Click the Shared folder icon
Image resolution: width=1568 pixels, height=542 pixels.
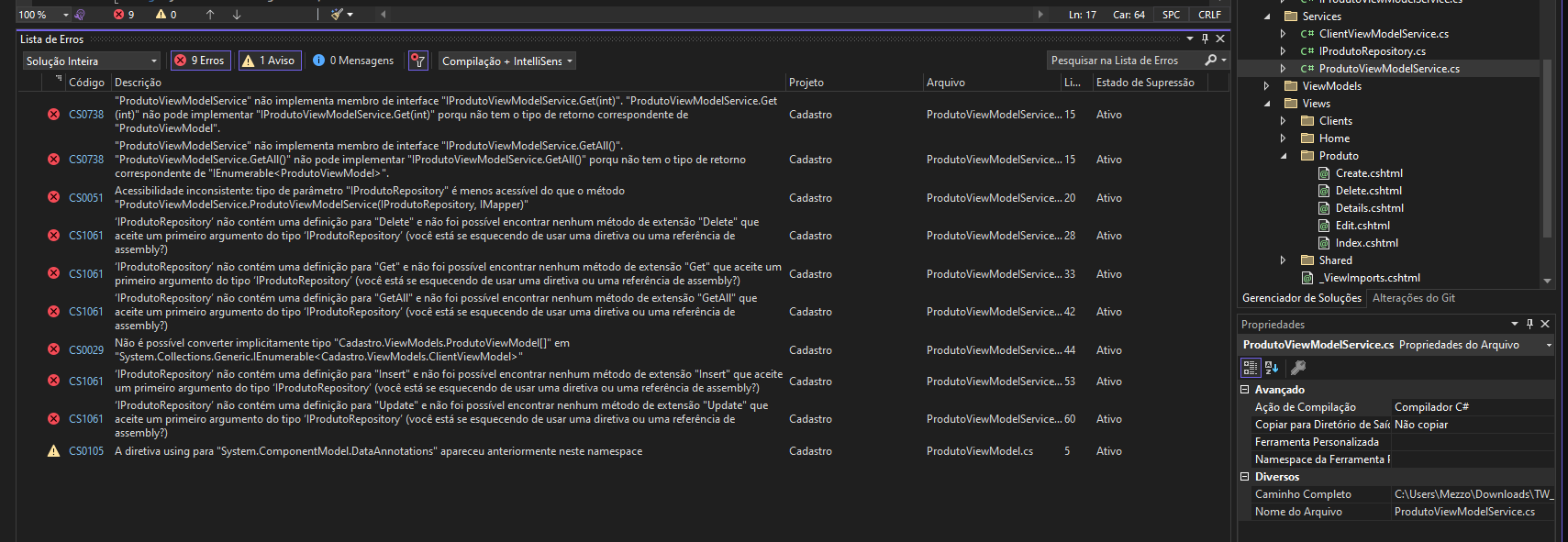1307,260
